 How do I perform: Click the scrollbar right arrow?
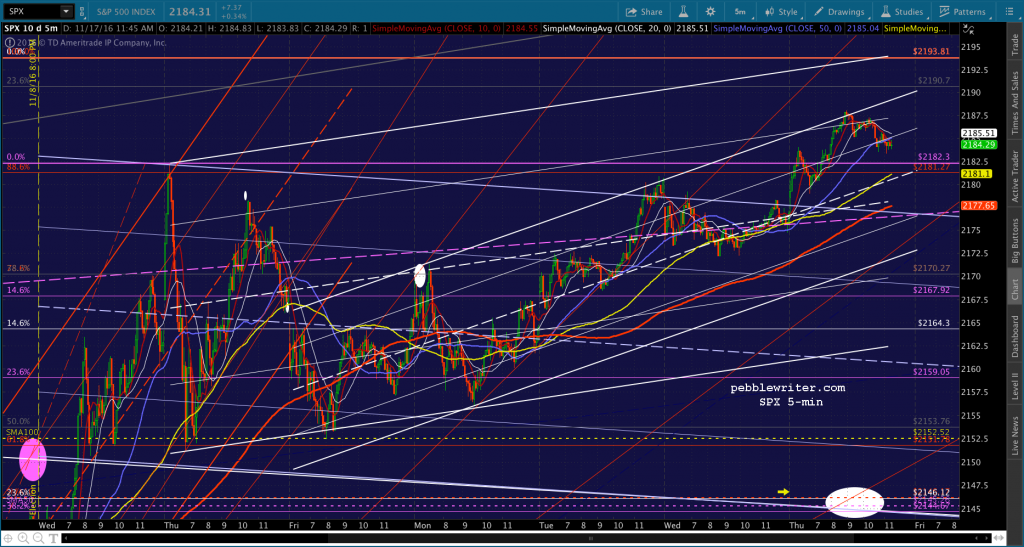[x=987, y=538]
